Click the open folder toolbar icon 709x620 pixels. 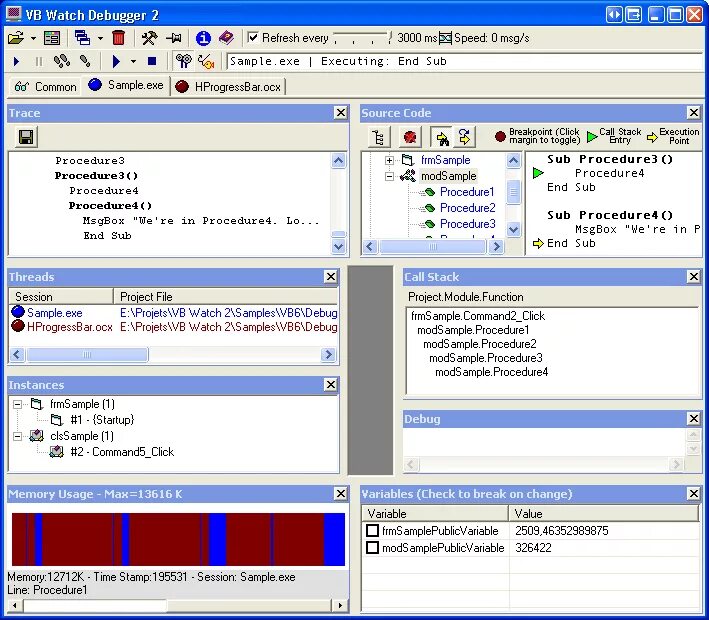pos(16,38)
